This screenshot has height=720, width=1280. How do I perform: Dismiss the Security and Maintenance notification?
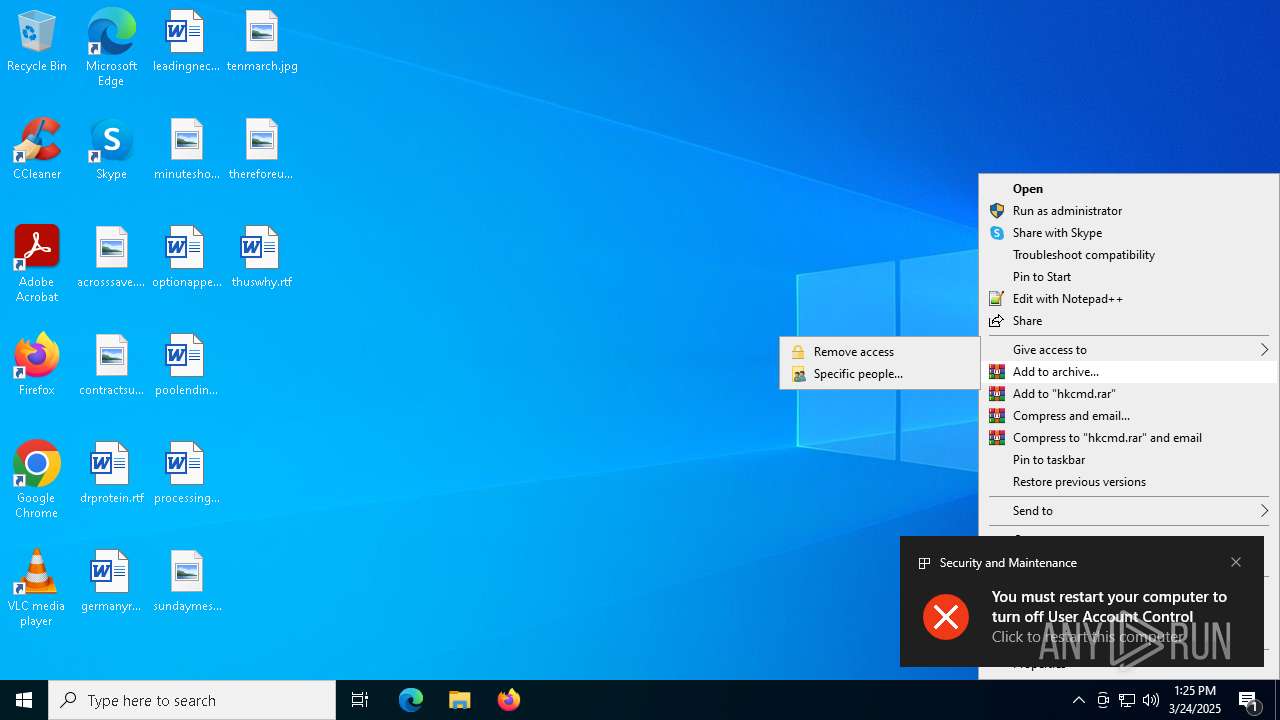tap(1236, 562)
